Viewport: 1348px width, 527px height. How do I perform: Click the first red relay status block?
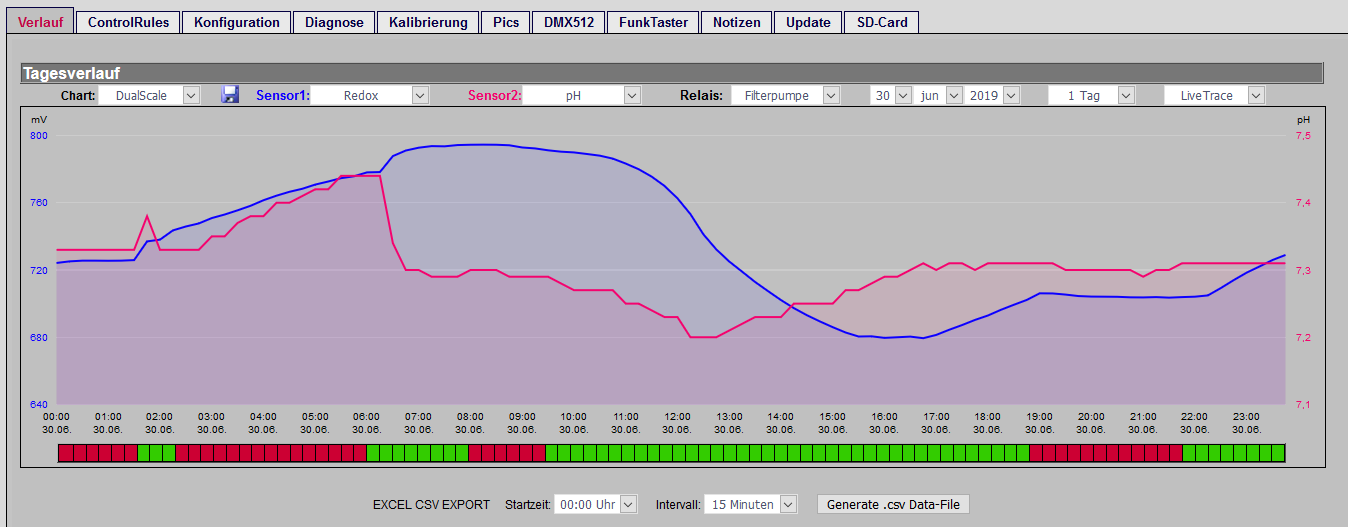(65, 453)
